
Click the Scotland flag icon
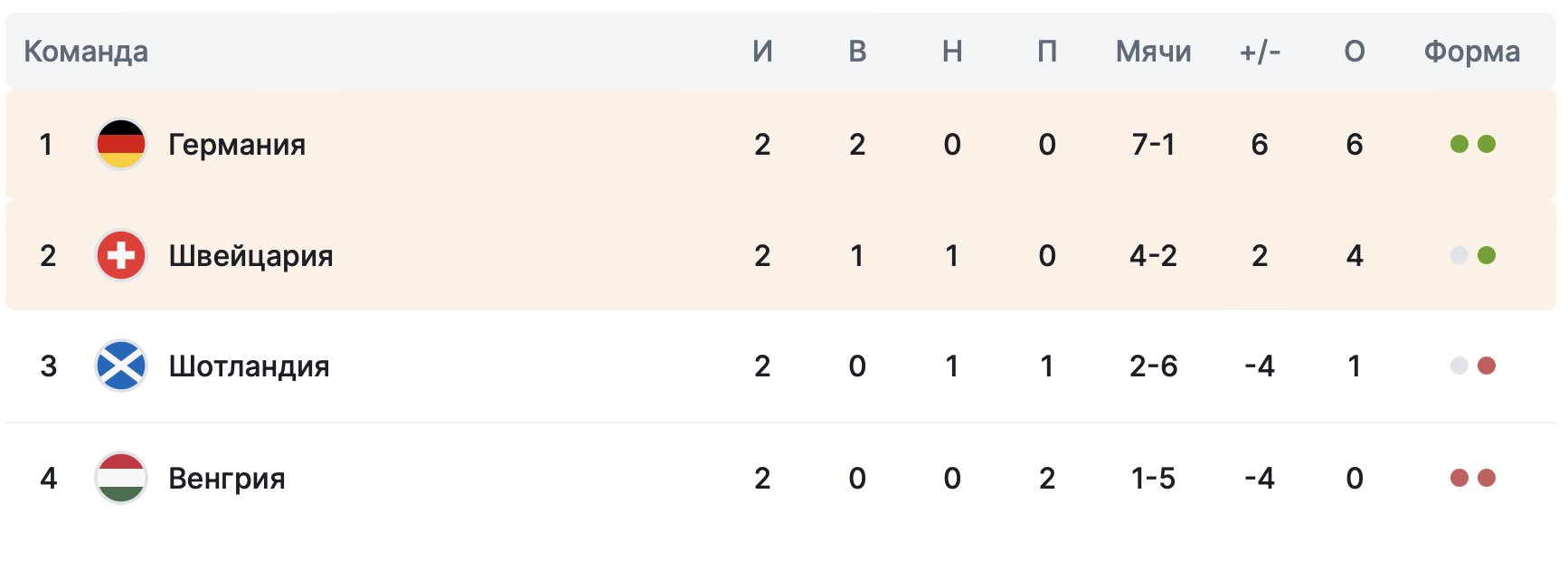click(x=121, y=366)
